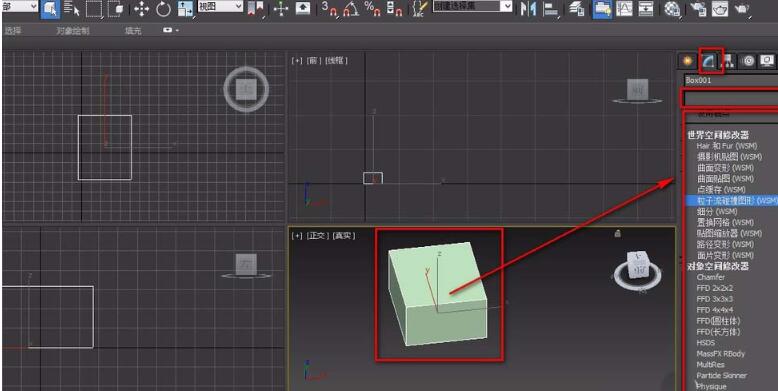Select 面片变形 (WSM) modifier
Screen dimensions: 778x391
(x=725, y=255)
